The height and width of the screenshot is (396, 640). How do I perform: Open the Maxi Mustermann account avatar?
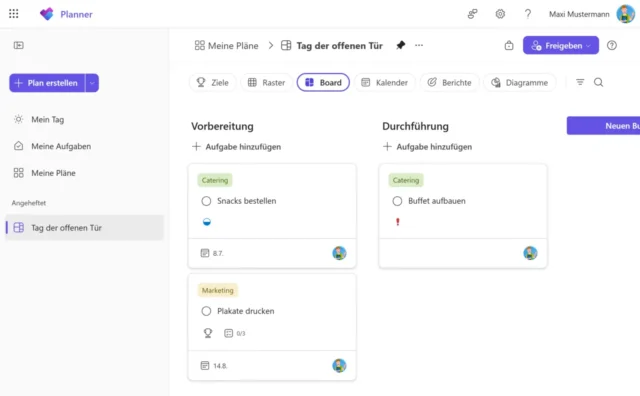tap(625, 14)
